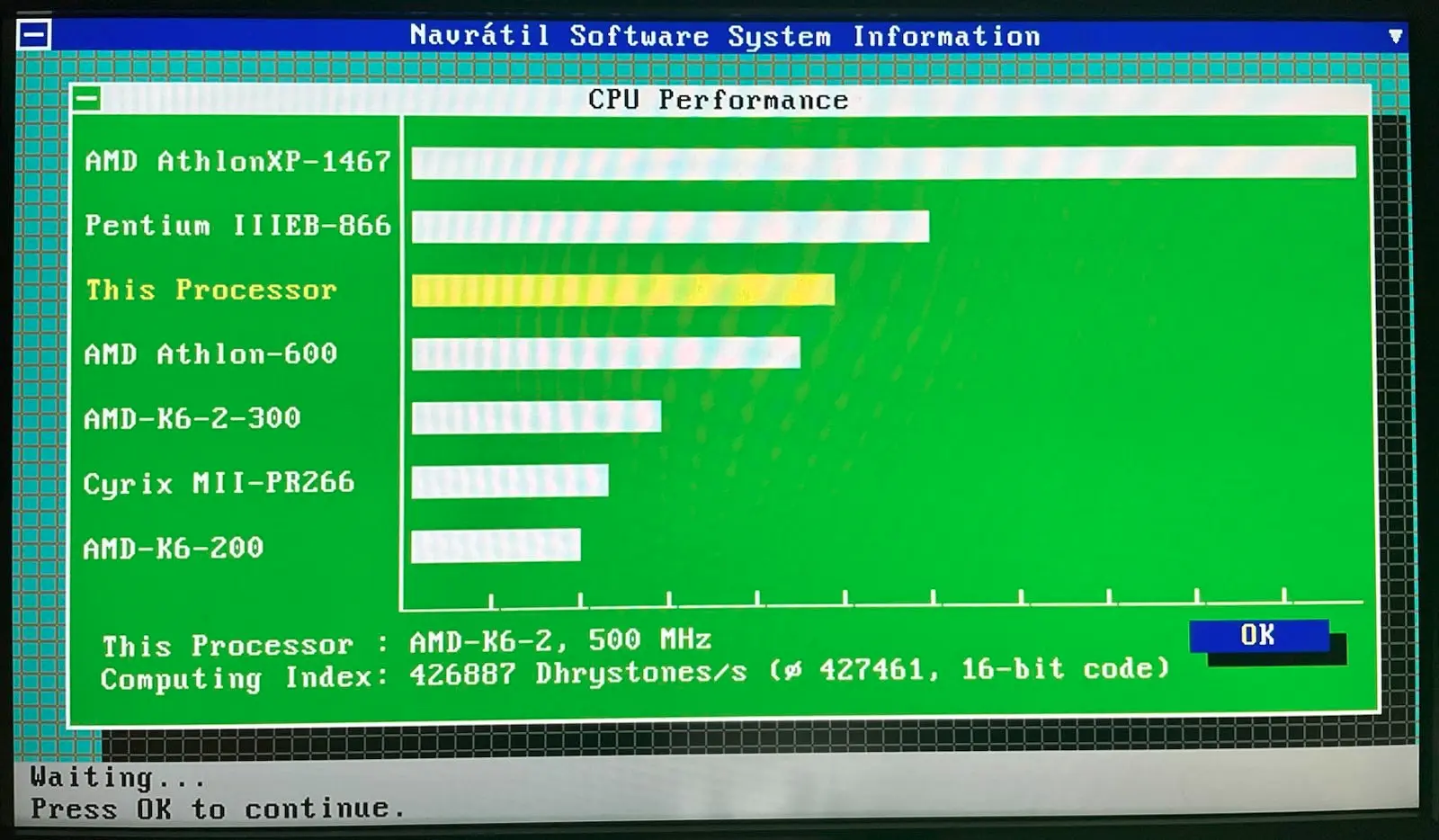The width and height of the screenshot is (1439, 840).
Task: Click the Cyrix MII-PR266 performance bar
Action: click(509, 481)
